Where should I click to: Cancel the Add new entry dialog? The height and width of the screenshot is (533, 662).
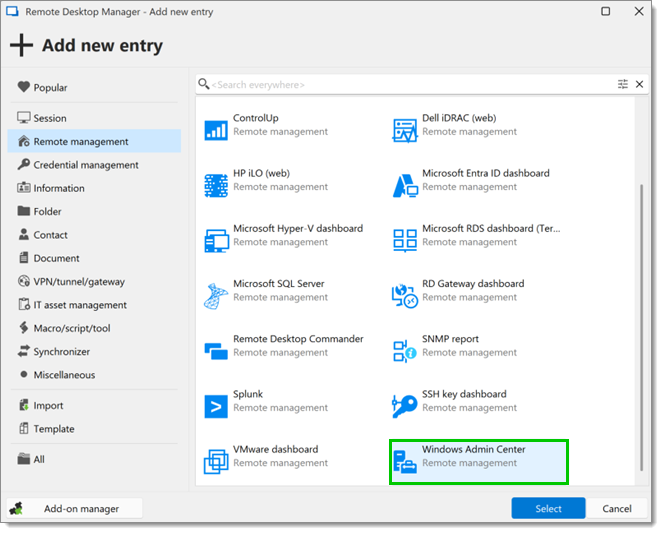click(x=616, y=509)
